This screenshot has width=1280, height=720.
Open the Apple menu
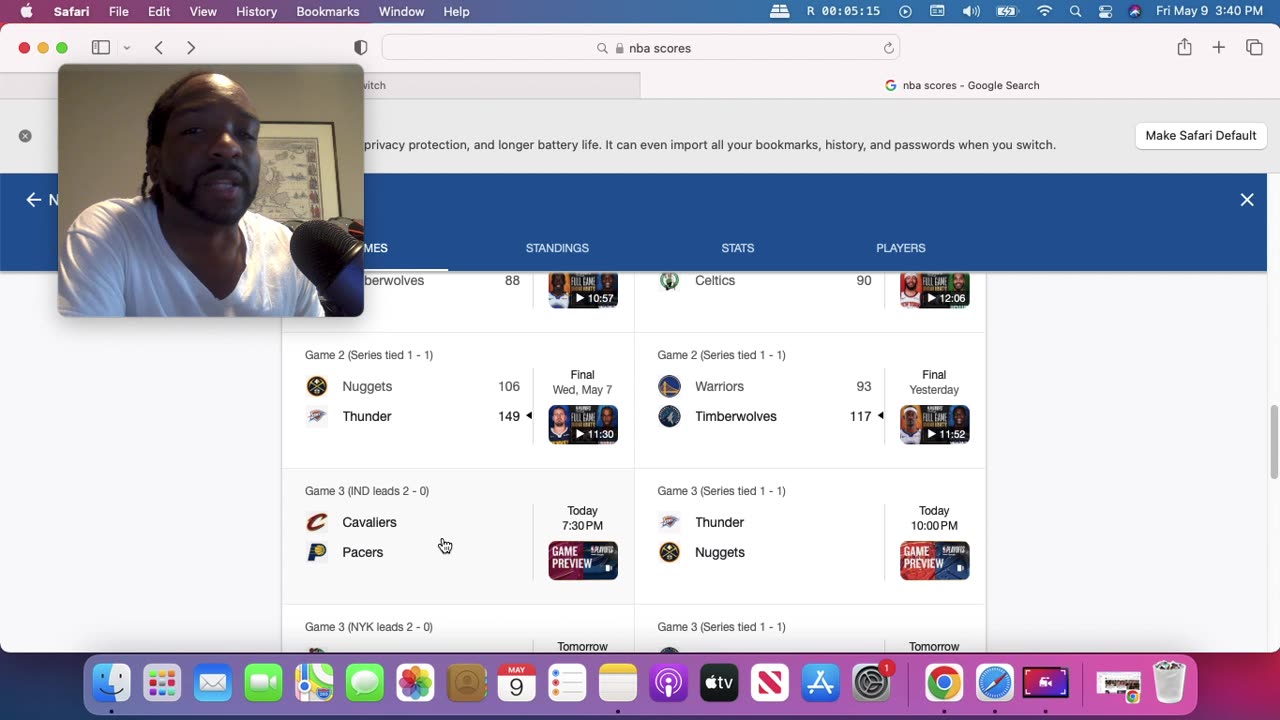pyautogui.click(x=26, y=11)
